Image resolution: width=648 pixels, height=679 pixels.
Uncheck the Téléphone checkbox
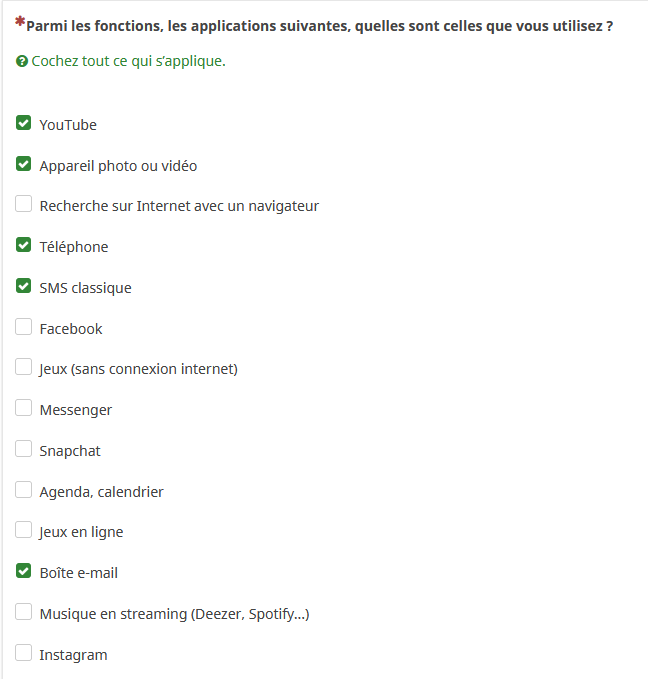click(24, 245)
